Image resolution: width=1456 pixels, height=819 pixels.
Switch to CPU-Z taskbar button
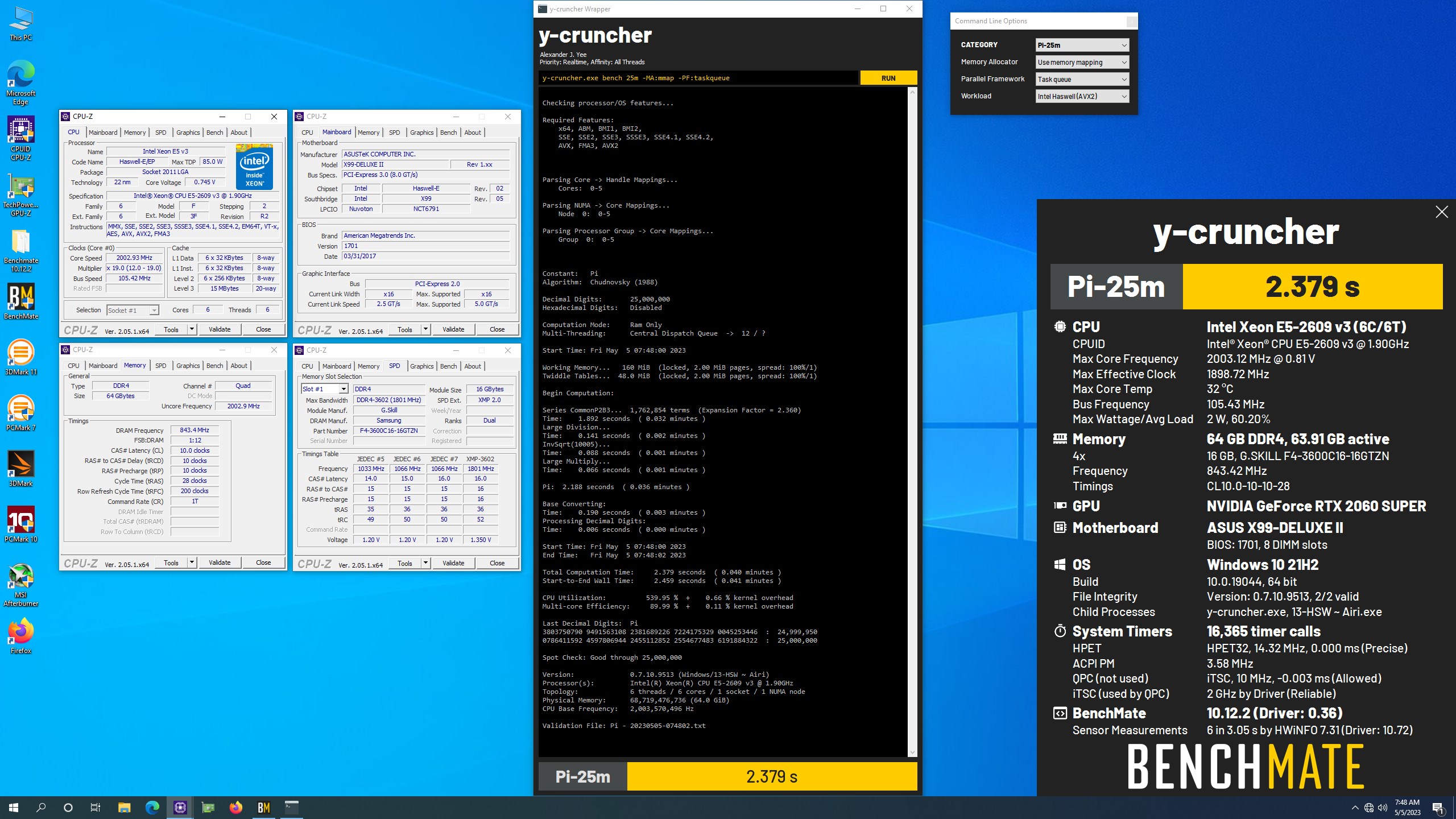(x=180, y=808)
